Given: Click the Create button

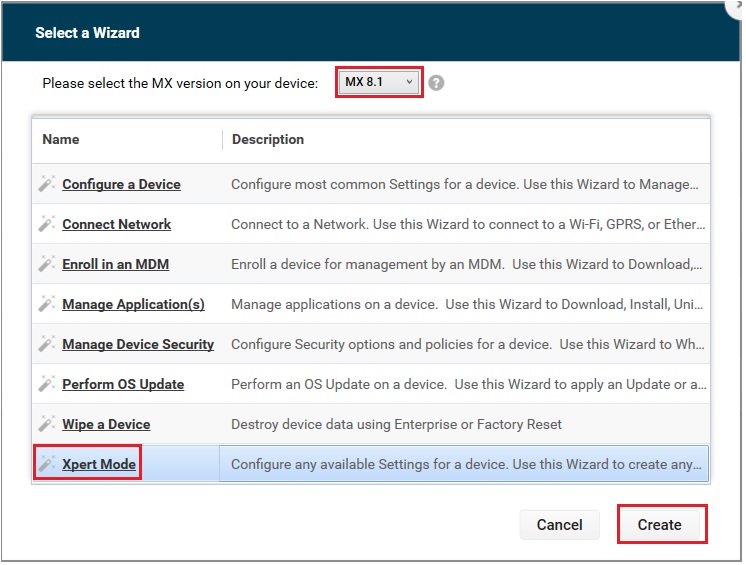Looking at the screenshot, I should coord(659,525).
